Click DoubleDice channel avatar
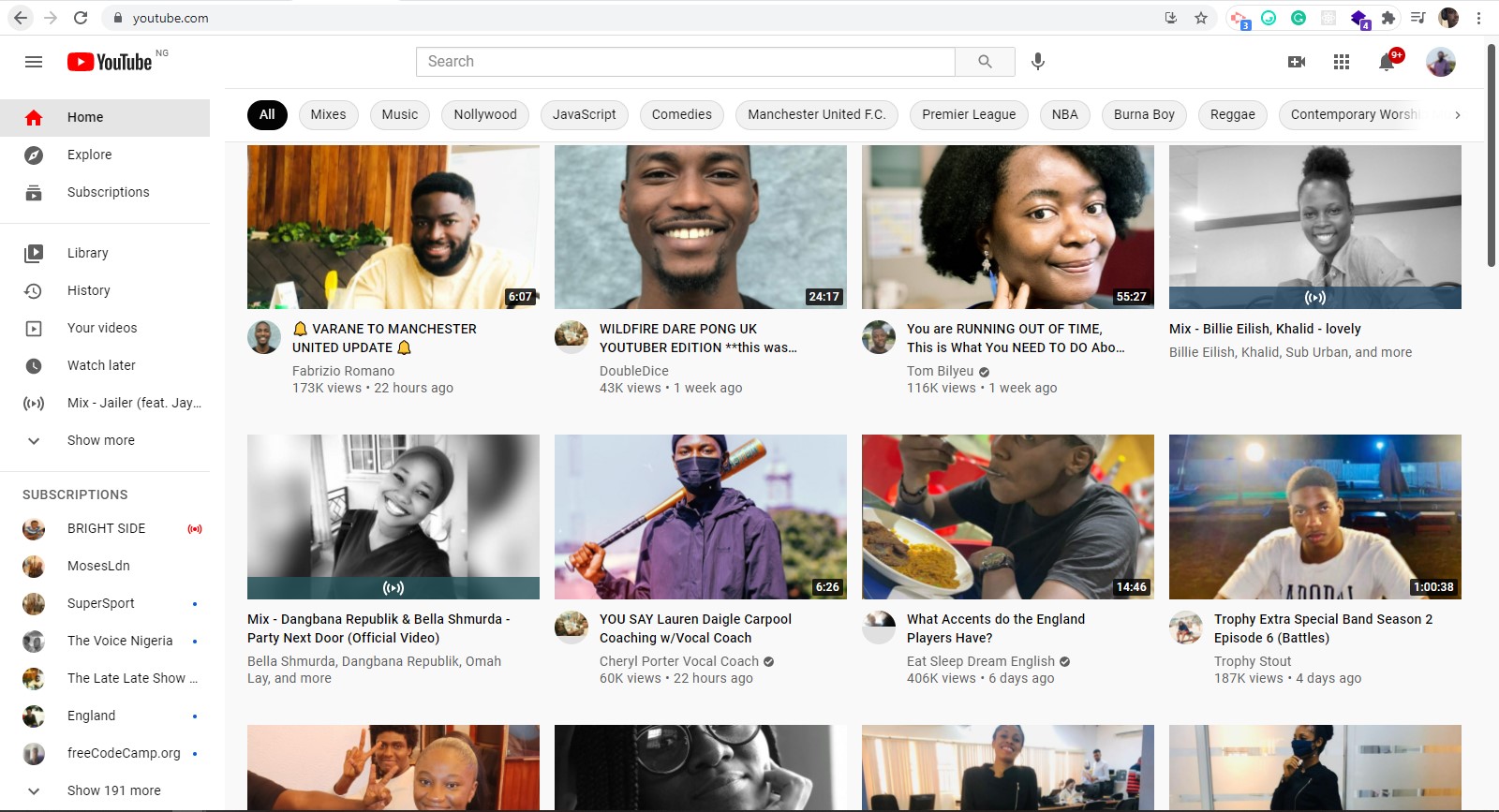This screenshot has height=812, width=1499. tap(571, 337)
